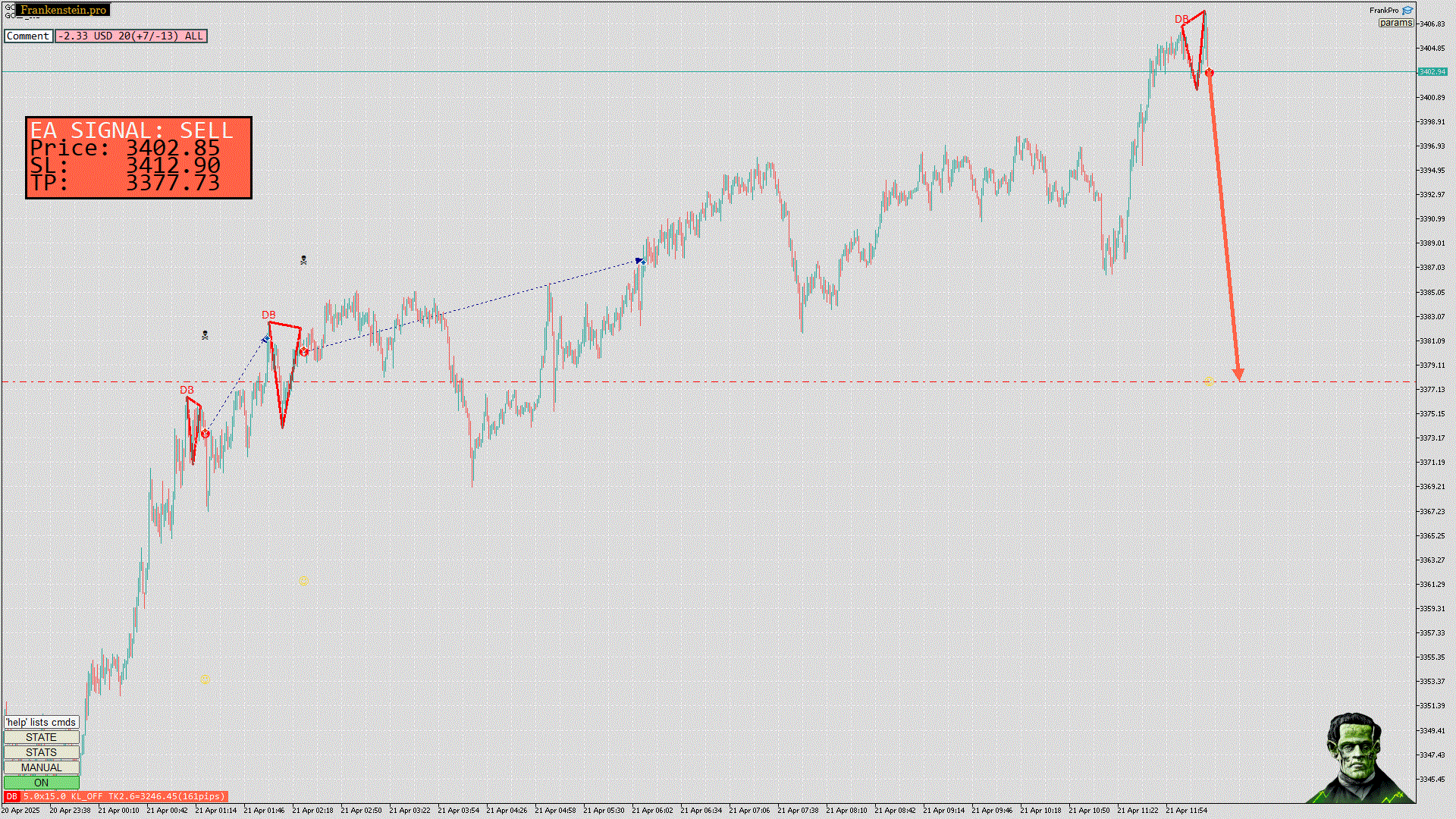Click the dark blue arrowhead ending the dotted line
The image size is (1456, 819).
(640, 261)
